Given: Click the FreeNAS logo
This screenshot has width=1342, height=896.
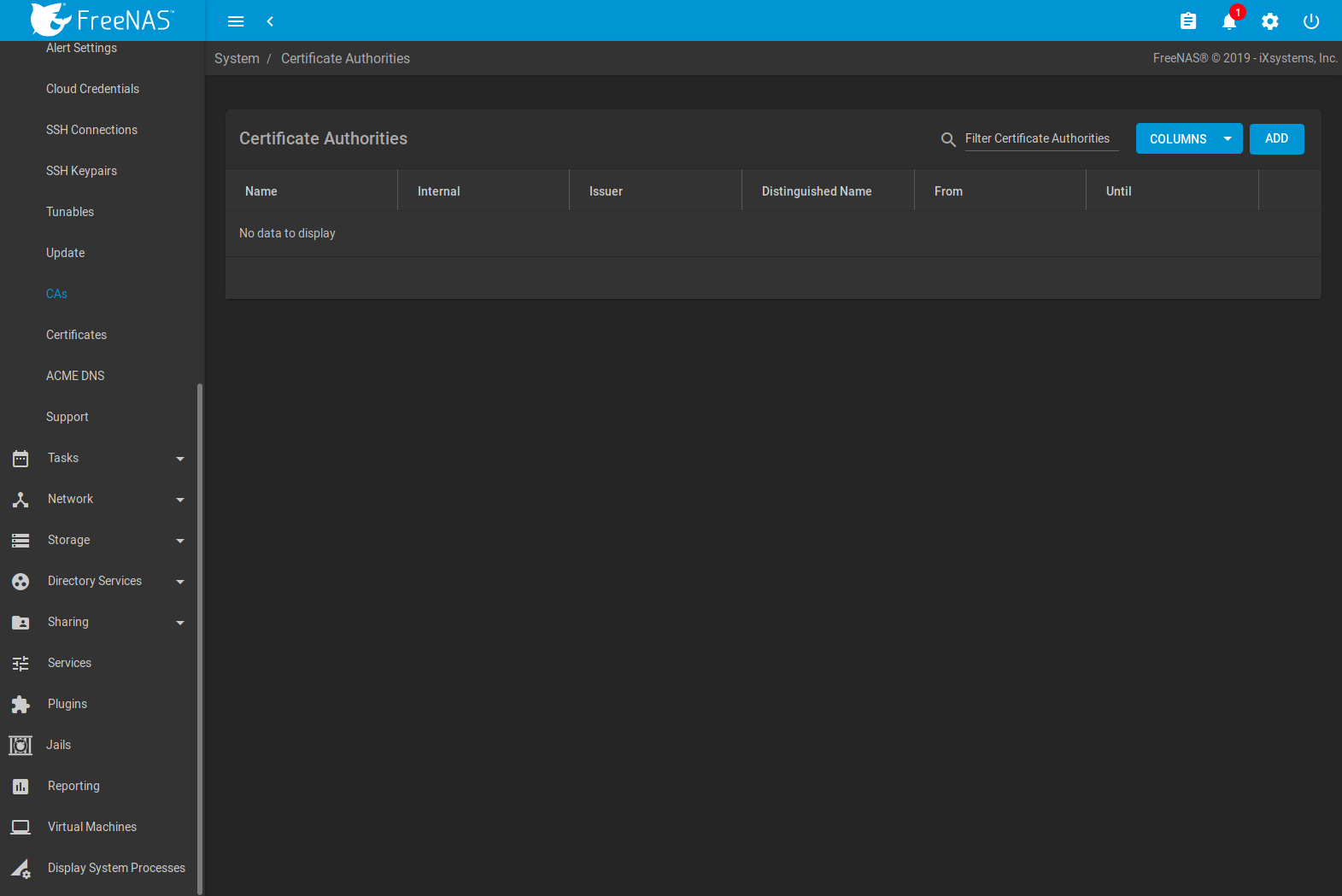Looking at the screenshot, I should click(102, 19).
